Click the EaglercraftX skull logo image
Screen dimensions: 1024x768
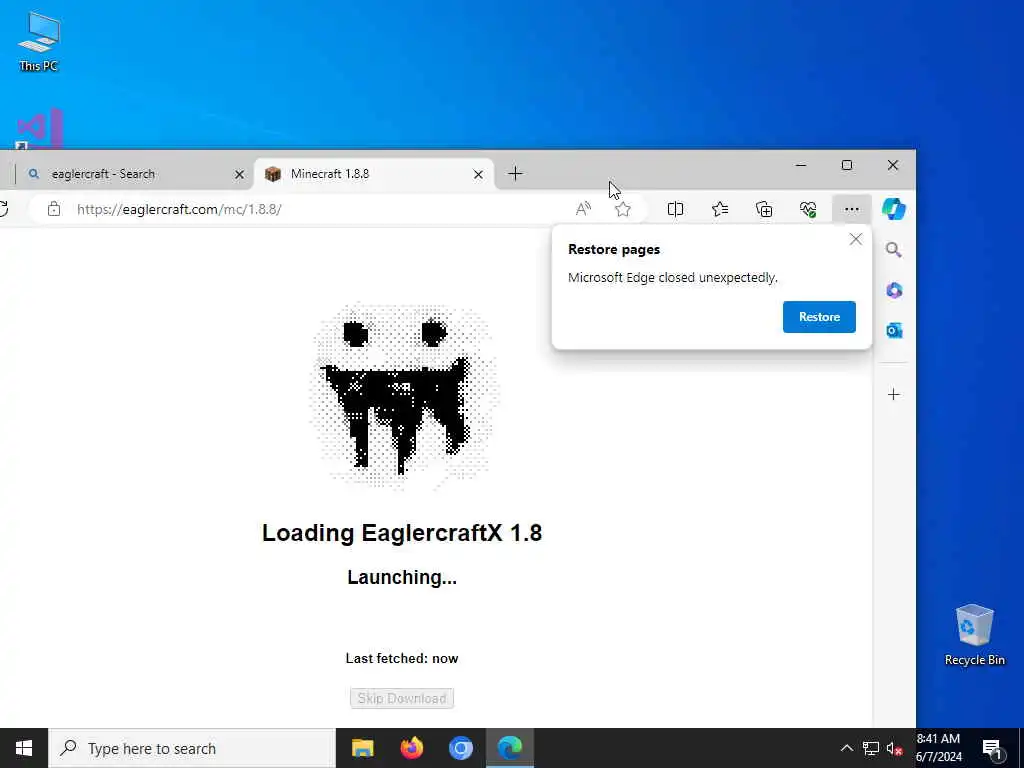404,394
